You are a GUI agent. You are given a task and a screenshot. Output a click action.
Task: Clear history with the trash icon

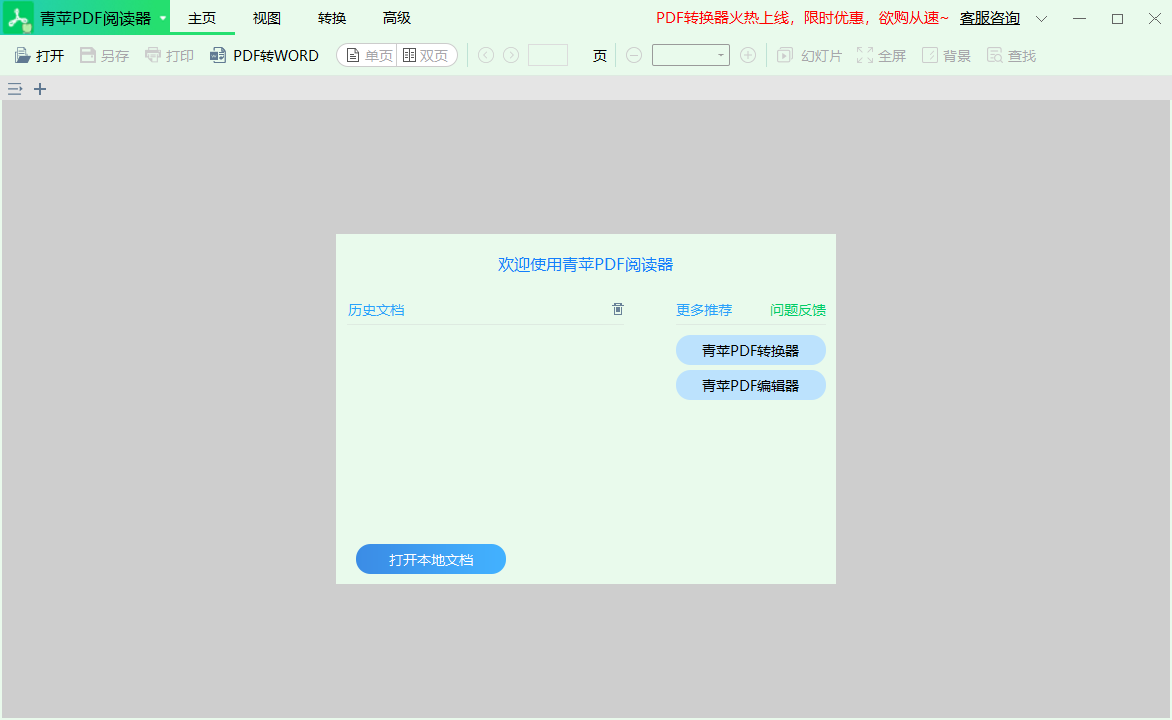click(x=617, y=309)
